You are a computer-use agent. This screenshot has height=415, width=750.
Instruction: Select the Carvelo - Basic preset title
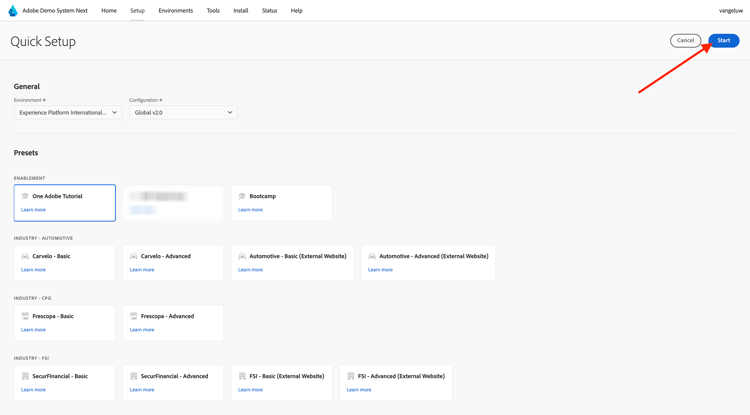51,256
